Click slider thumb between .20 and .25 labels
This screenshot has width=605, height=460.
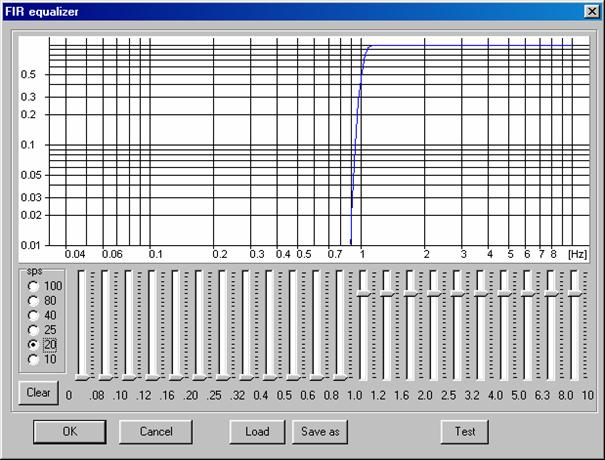[199, 377]
